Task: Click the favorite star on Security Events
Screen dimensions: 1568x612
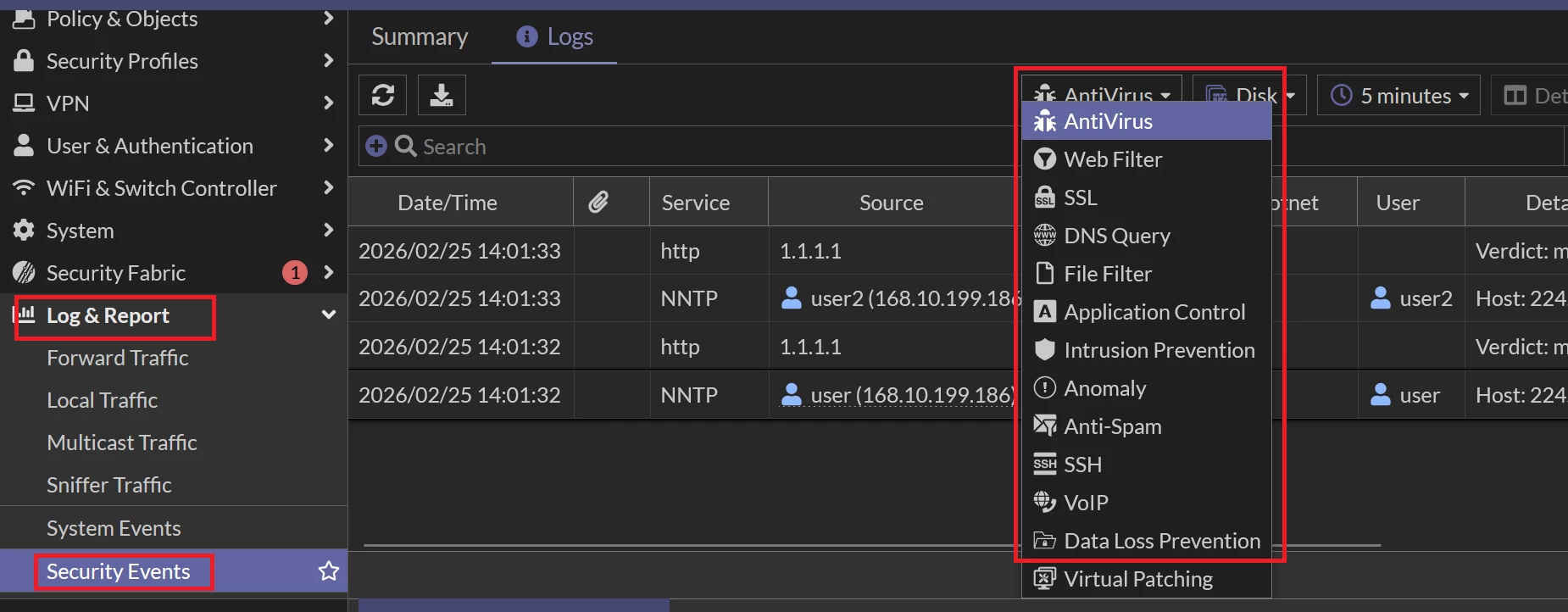Action: 328,570
